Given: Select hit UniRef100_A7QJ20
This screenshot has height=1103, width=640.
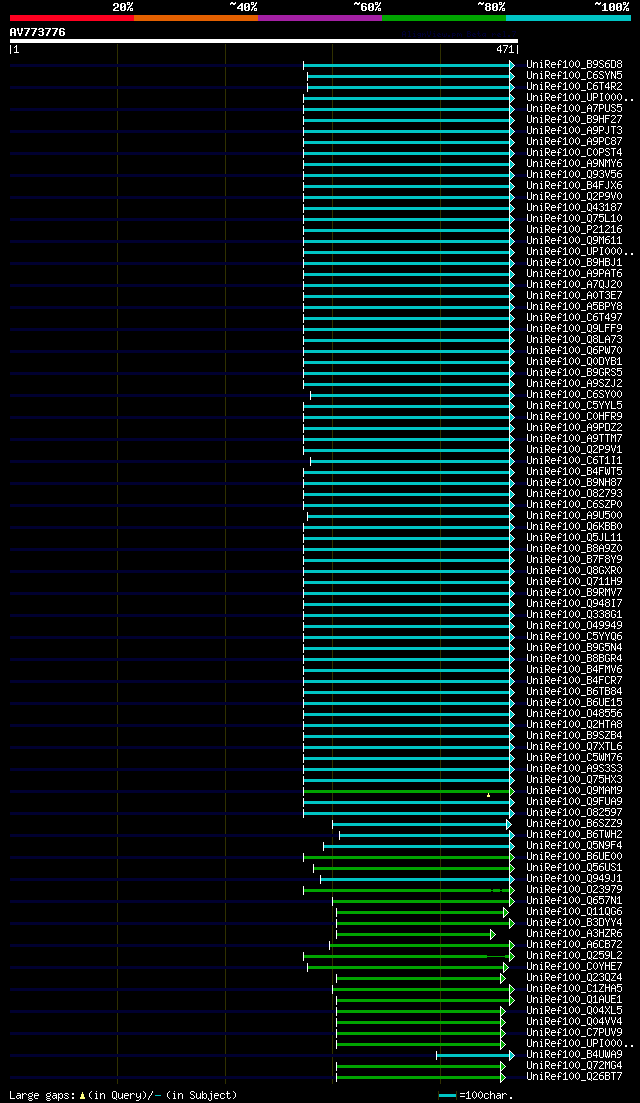Looking at the screenshot, I should click(574, 284).
